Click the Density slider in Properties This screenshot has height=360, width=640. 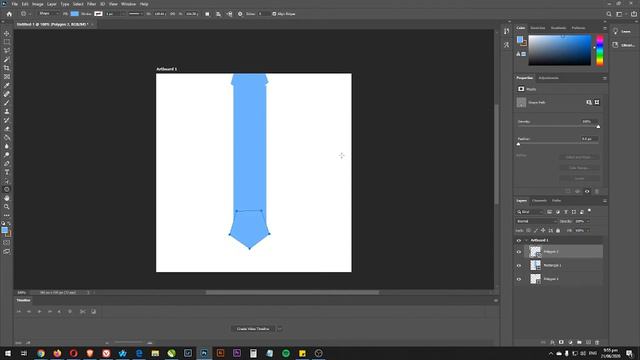click(558, 127)
